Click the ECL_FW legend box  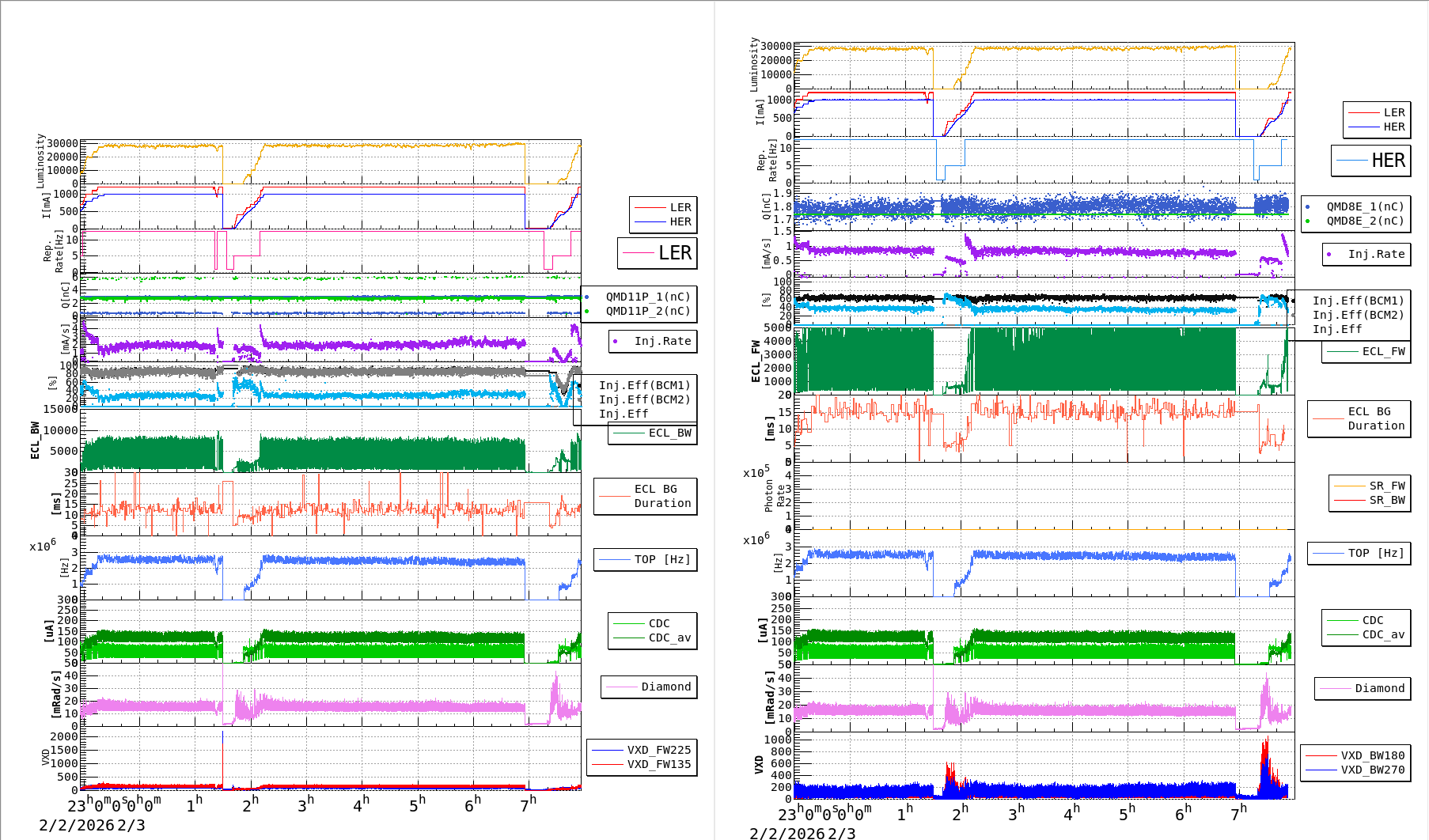[1366, 351]
